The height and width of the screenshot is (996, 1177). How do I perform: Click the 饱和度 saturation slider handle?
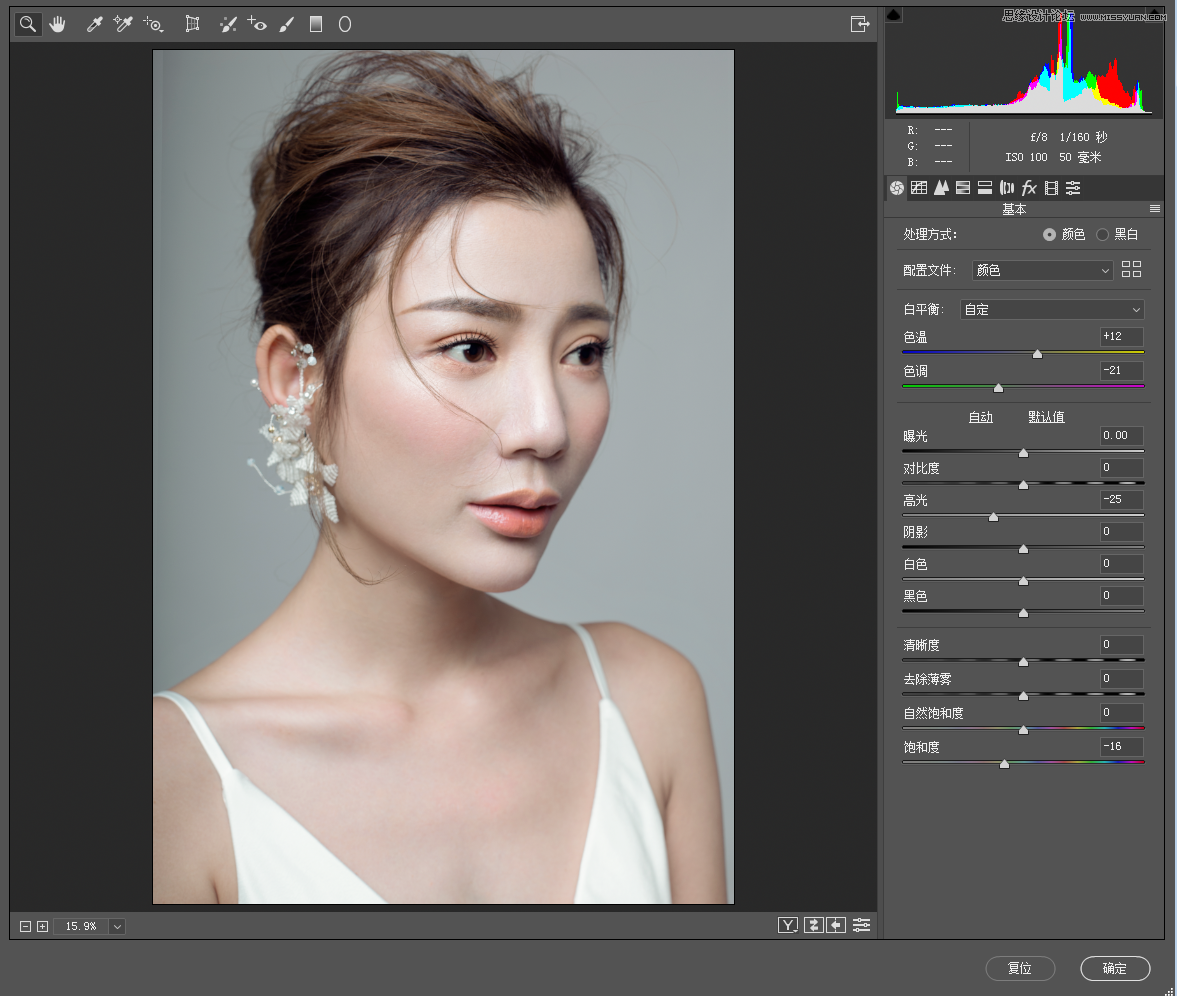pos(1004,763)
